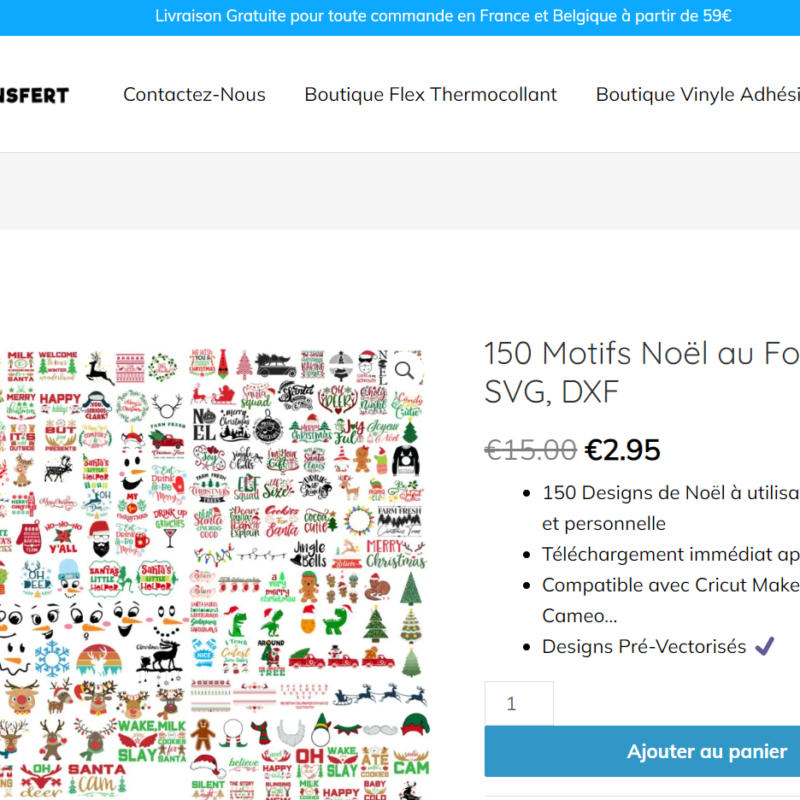The image size is (800, 800).
Task: Click the Merry Christmas antlers design
Action: point(396,554)
